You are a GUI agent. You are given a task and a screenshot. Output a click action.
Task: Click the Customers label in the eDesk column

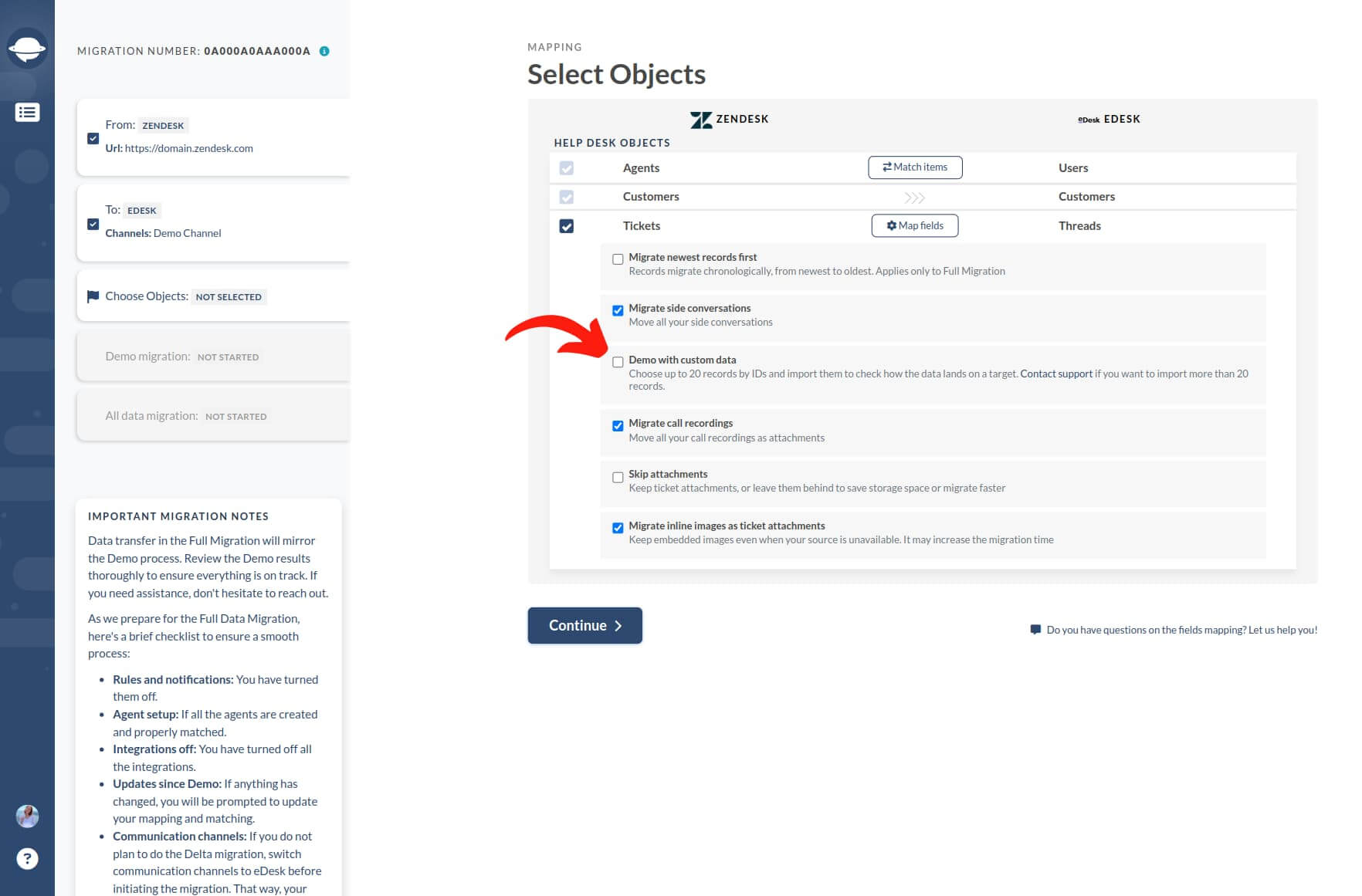point(1086,197)
